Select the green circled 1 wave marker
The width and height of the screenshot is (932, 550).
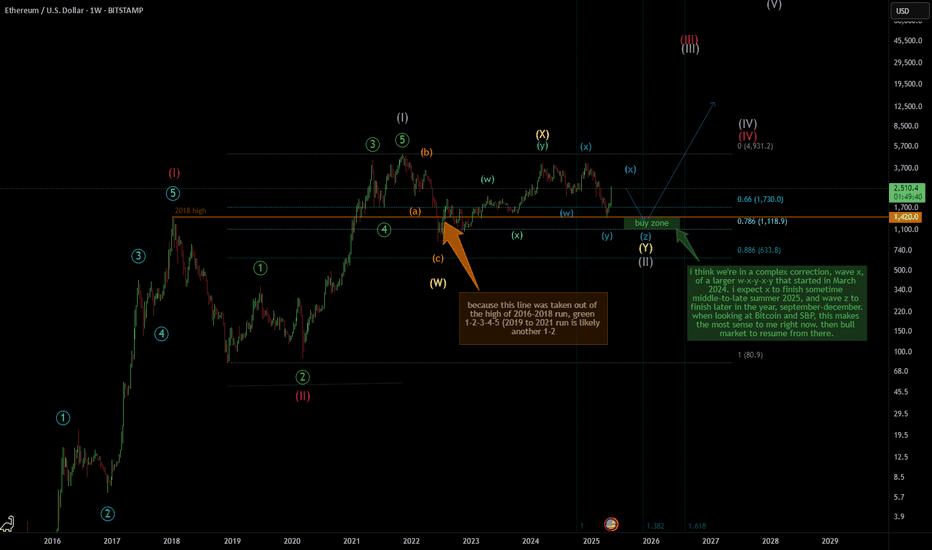pos(260,268)
